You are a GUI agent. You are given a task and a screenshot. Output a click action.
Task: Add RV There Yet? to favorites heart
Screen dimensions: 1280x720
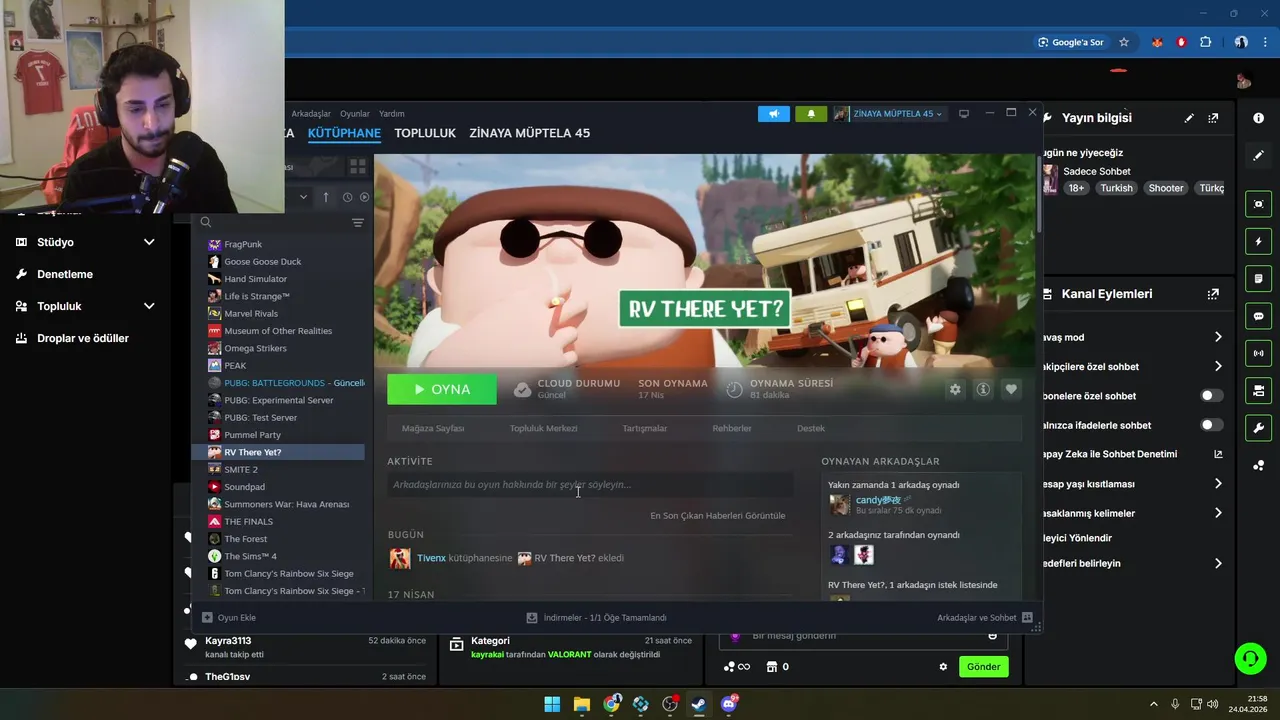pyautogui.click(x=1011, y=389)
